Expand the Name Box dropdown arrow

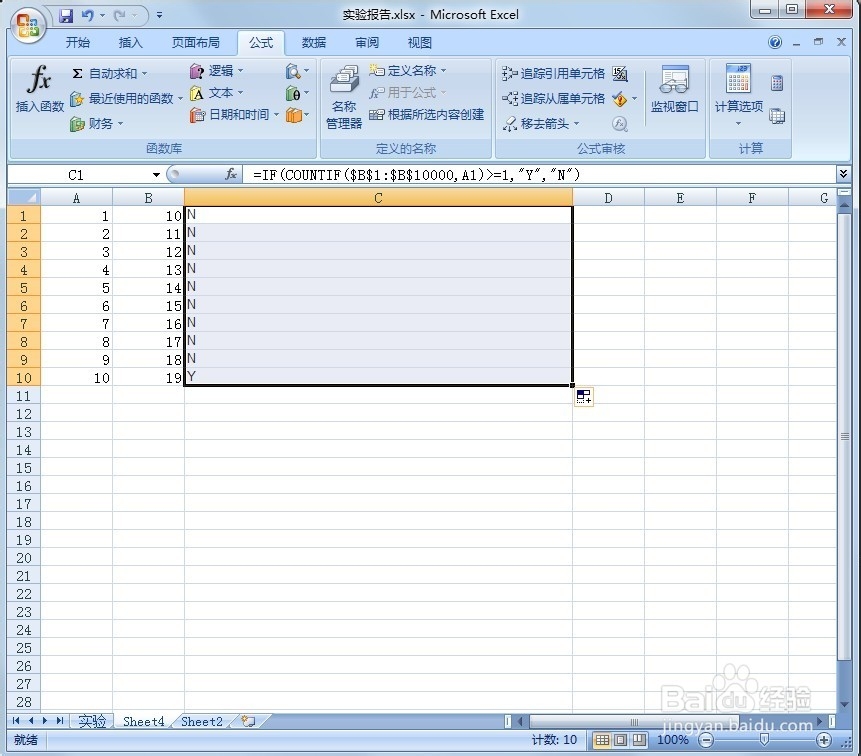pos(156,175)
